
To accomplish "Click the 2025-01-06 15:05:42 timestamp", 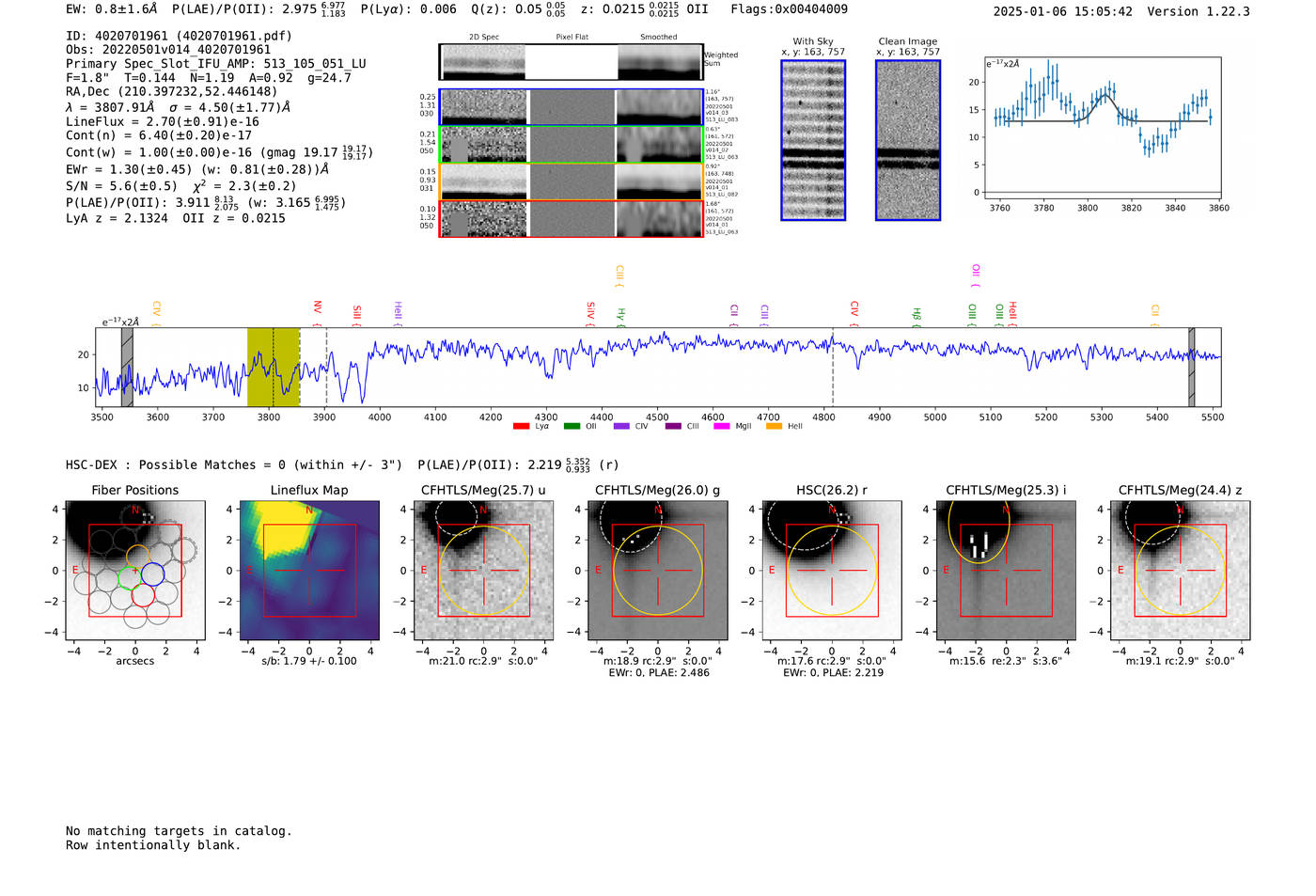I will 1063,11.
